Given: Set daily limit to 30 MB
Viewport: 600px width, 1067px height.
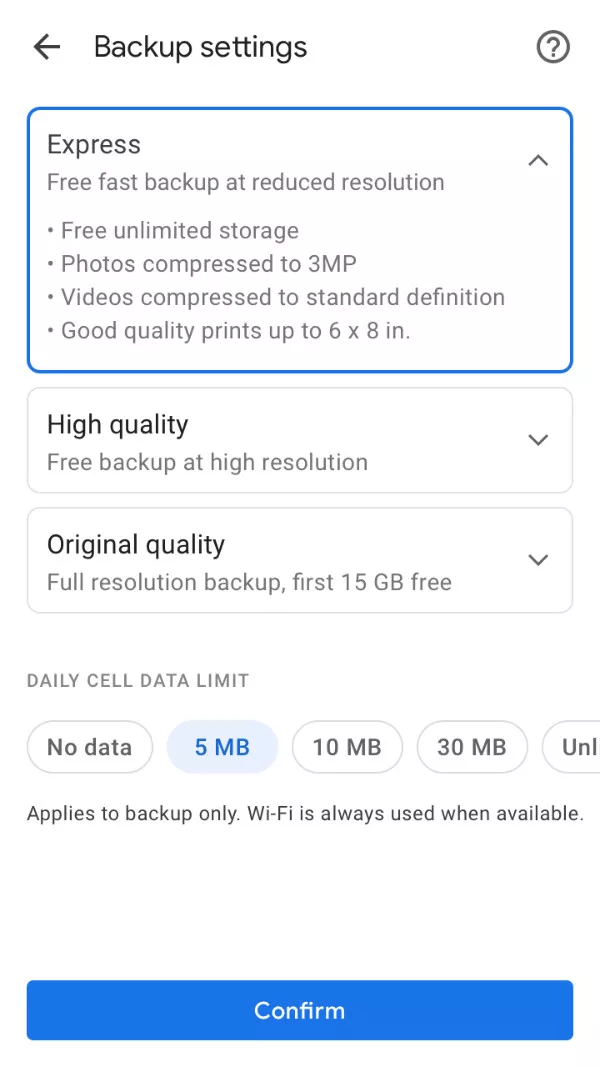Looking at the screenshot, I should 472,747.
